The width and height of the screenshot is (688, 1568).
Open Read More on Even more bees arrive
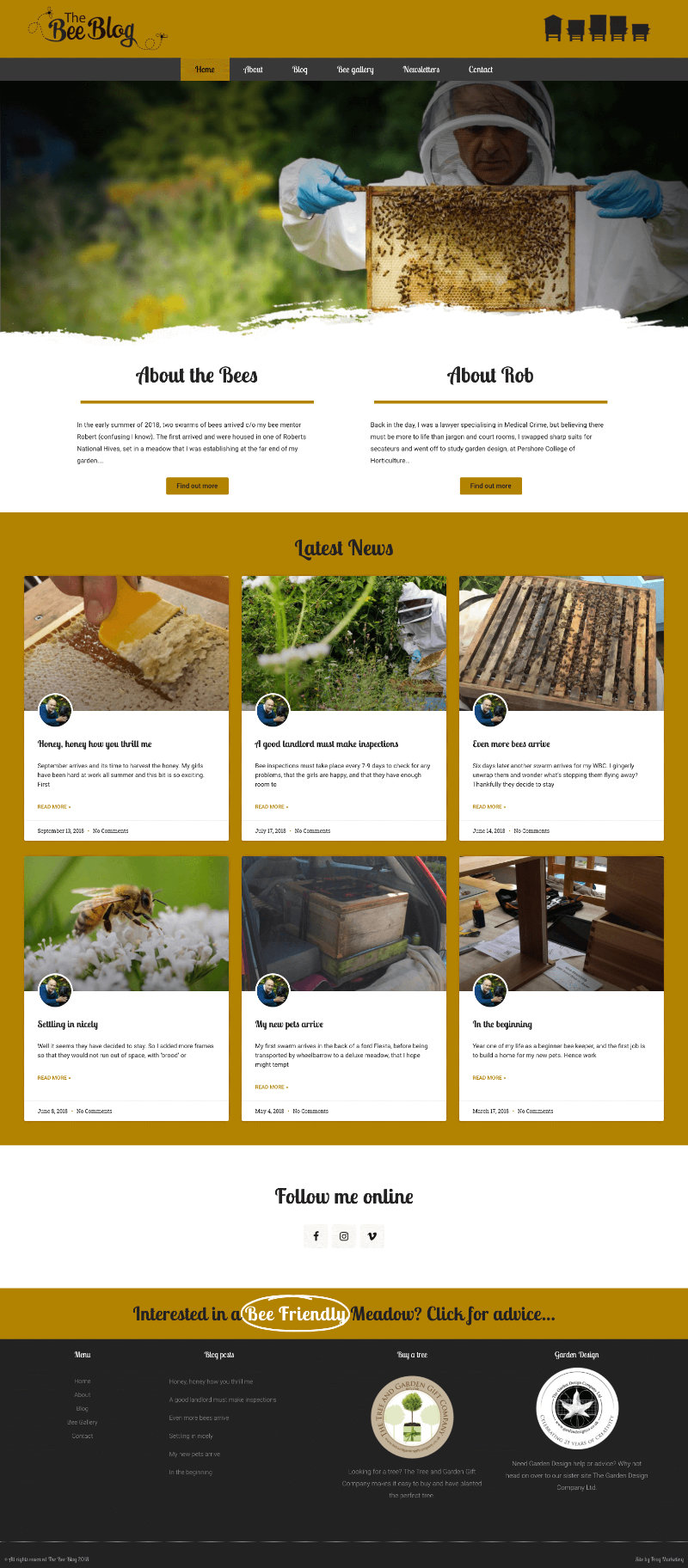(x=489, y=806)
